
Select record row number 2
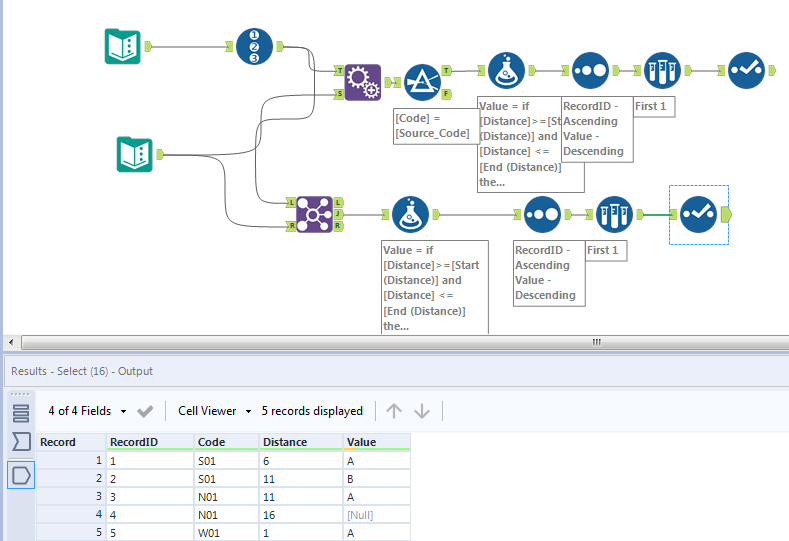[71, 479]
